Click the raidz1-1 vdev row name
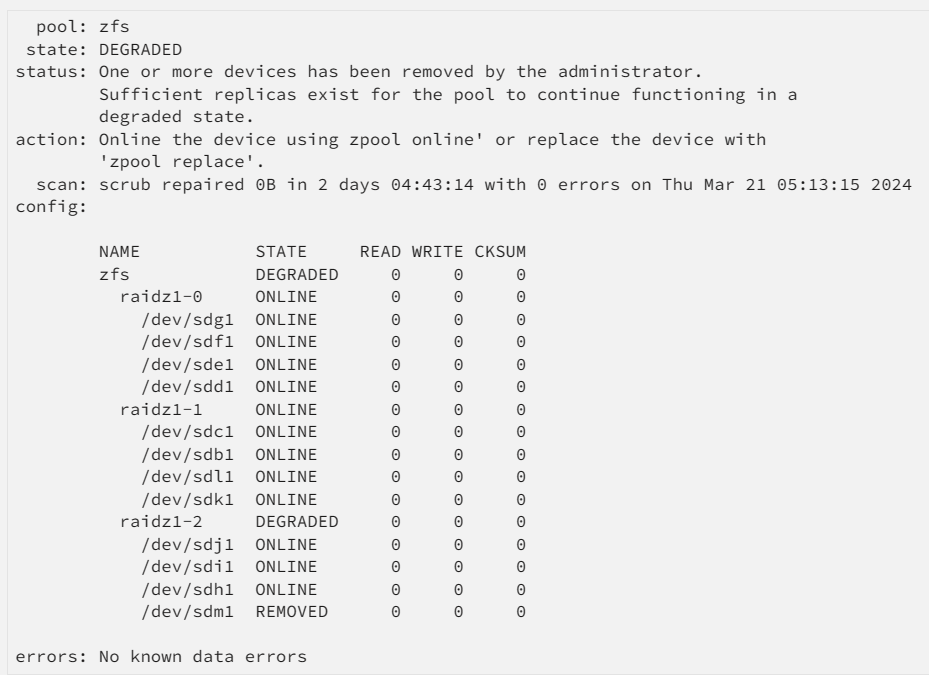The width and height of the screenshot is (929, 675). pos(161,410)
